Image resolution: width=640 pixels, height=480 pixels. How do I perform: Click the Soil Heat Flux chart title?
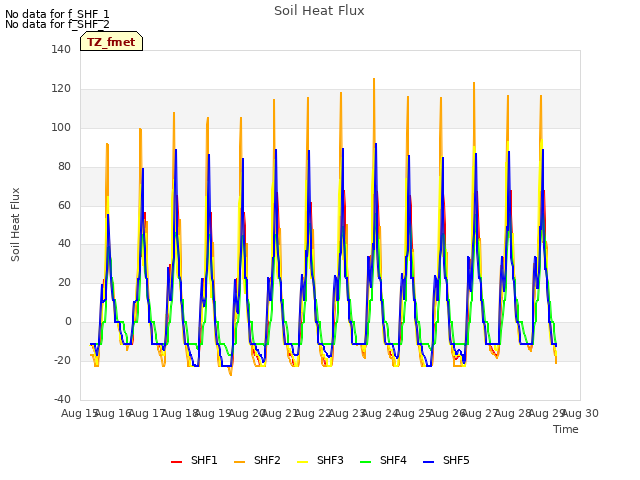click(x=319, y=11)
